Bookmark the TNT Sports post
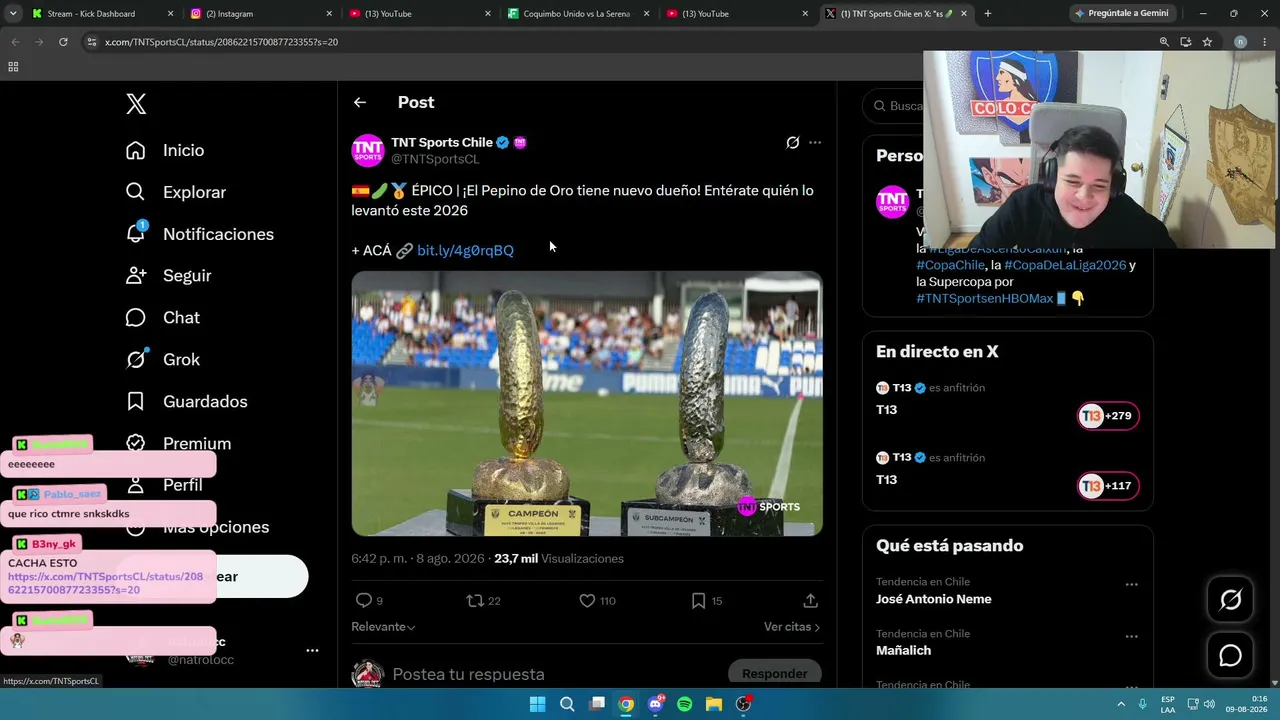 pos(699,600)
